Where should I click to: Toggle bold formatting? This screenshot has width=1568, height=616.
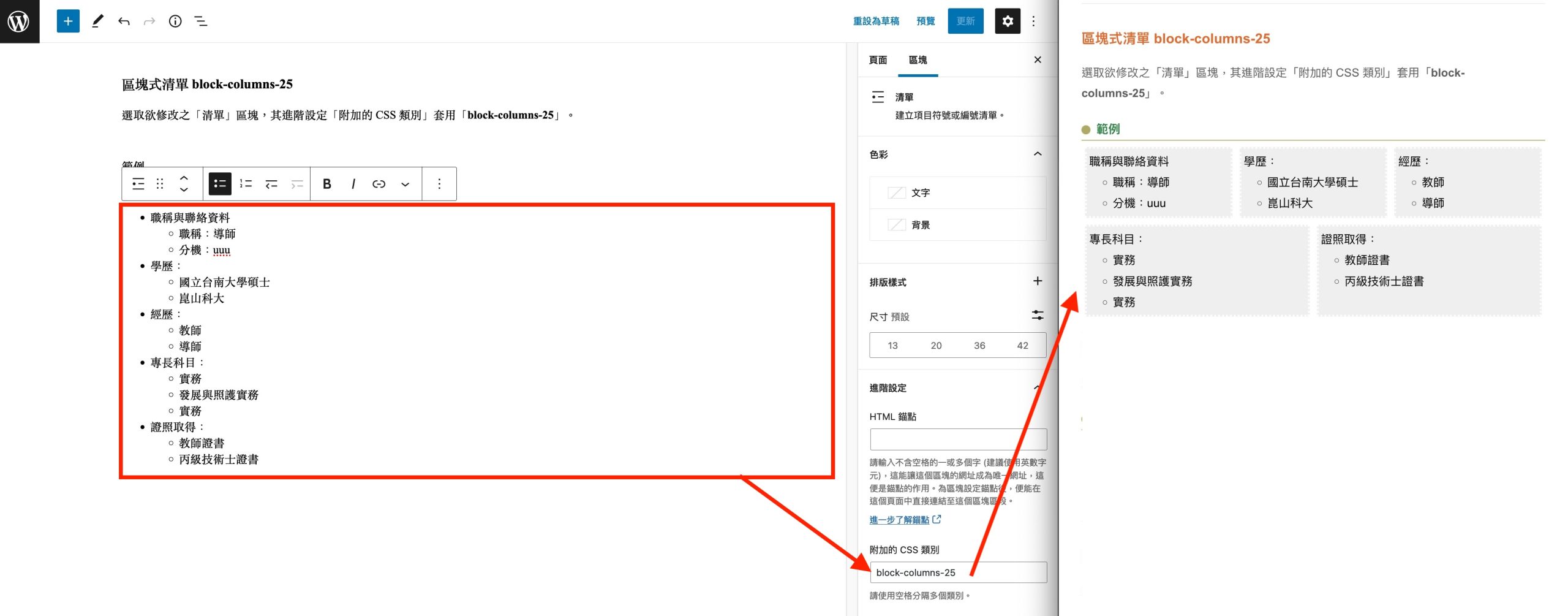[327, 184]
